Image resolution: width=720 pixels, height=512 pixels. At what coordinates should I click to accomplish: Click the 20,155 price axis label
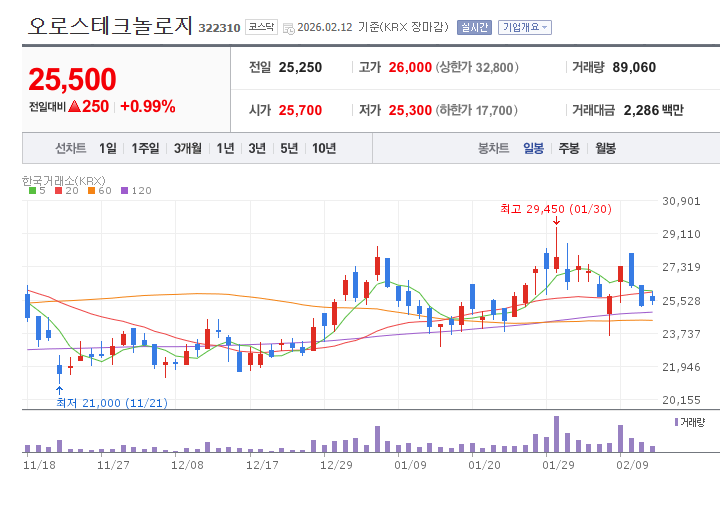(681, 400)
